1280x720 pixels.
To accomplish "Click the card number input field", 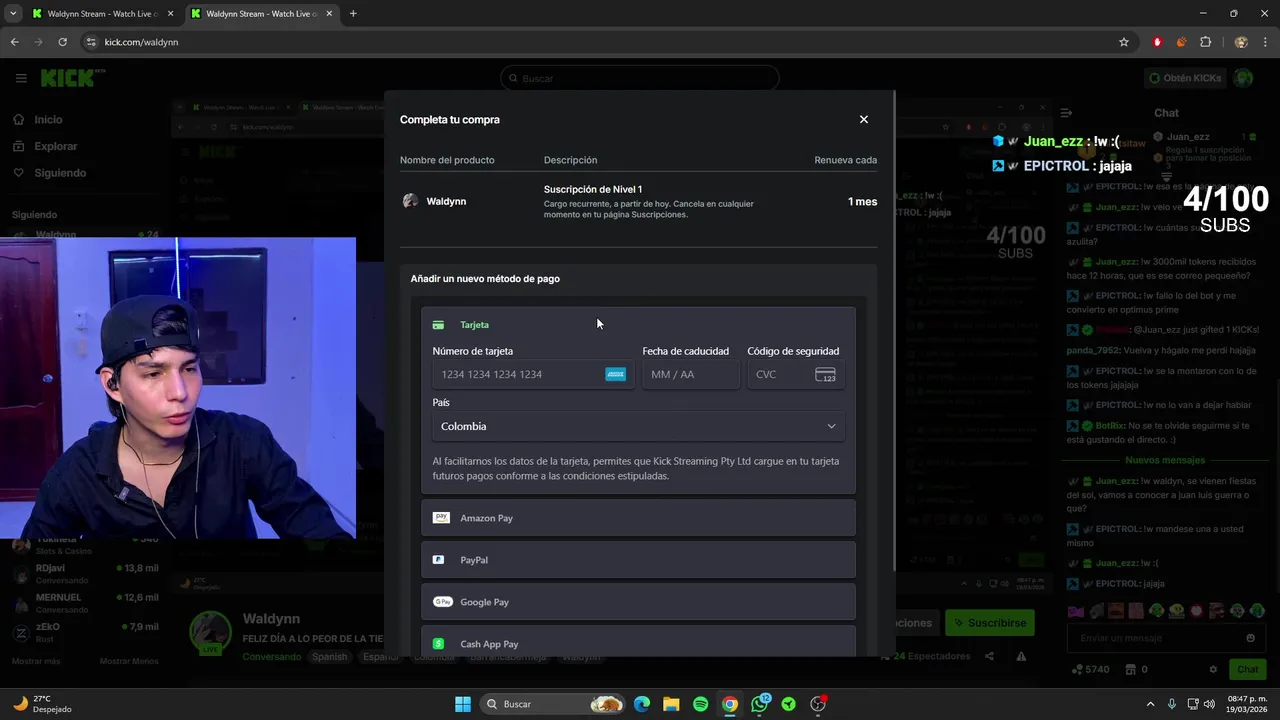I will click(x=533, y=374).
